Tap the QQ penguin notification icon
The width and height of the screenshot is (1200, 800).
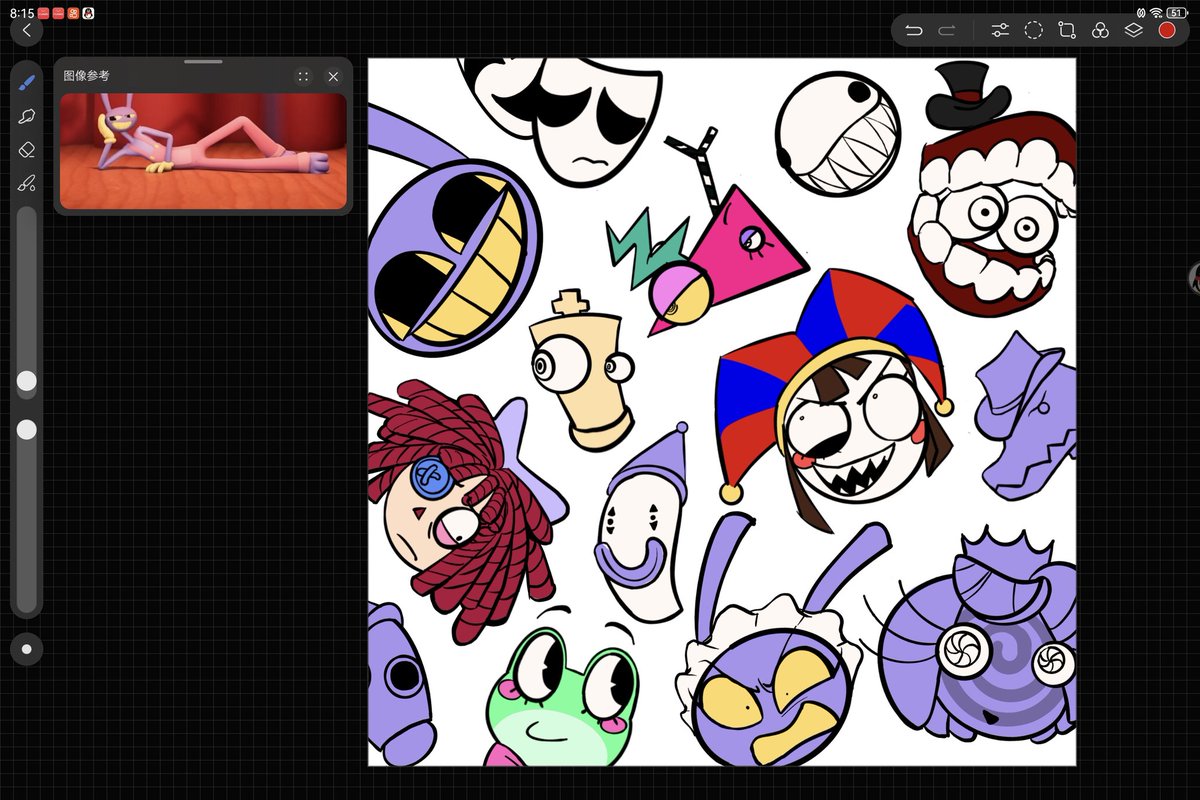click(88, 12)
